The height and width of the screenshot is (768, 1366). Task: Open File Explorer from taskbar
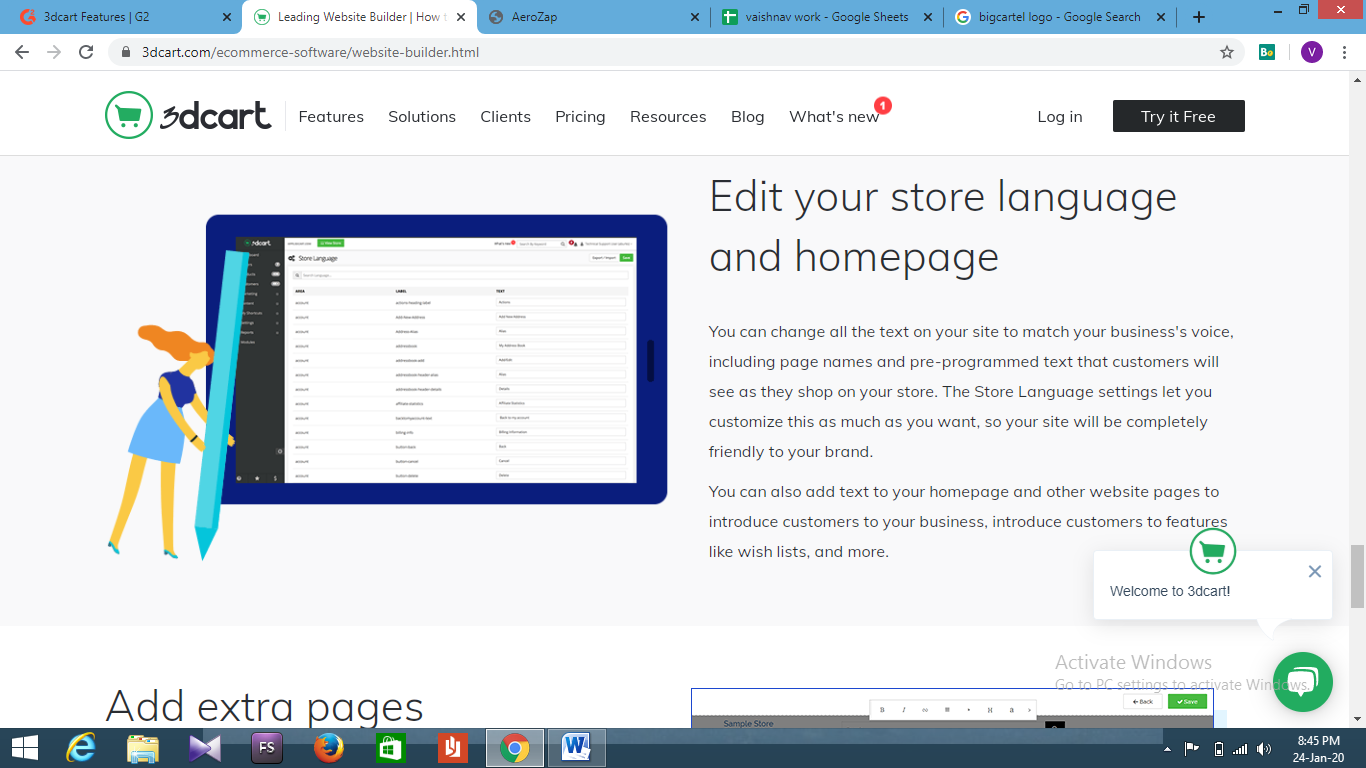tap(143, 748)
